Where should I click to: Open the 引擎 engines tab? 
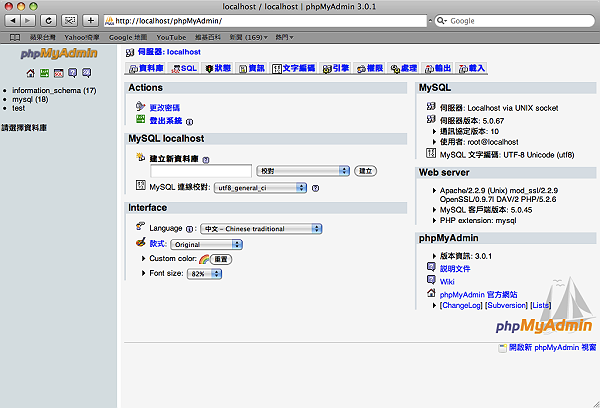point(336,68)
